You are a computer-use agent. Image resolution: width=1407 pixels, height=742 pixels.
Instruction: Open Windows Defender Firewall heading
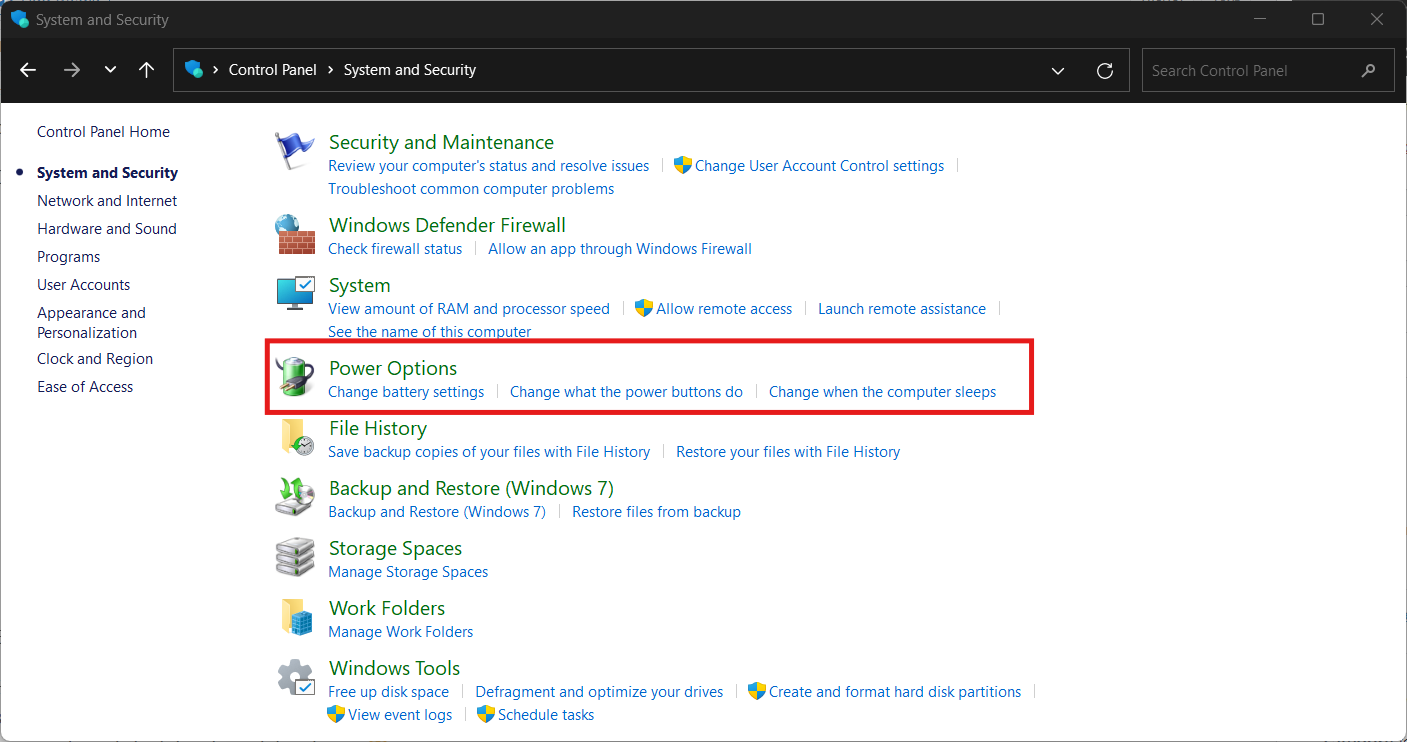[x=447, y=225]
